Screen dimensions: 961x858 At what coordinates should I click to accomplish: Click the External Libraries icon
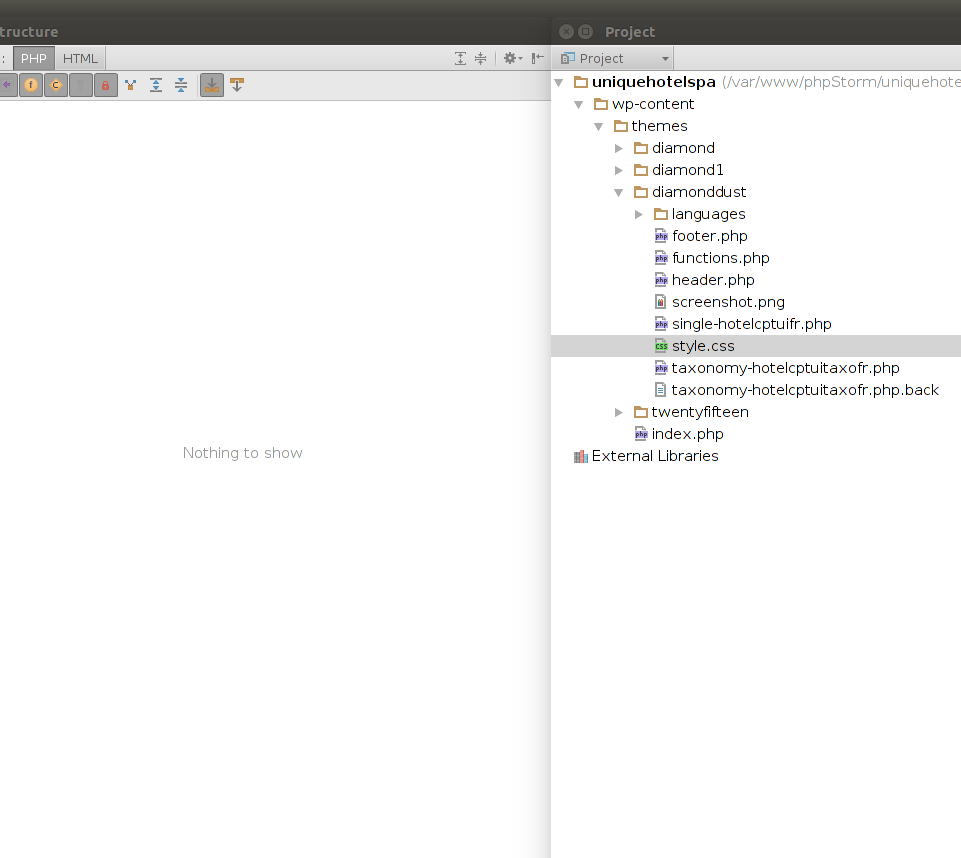pos(580,457)
